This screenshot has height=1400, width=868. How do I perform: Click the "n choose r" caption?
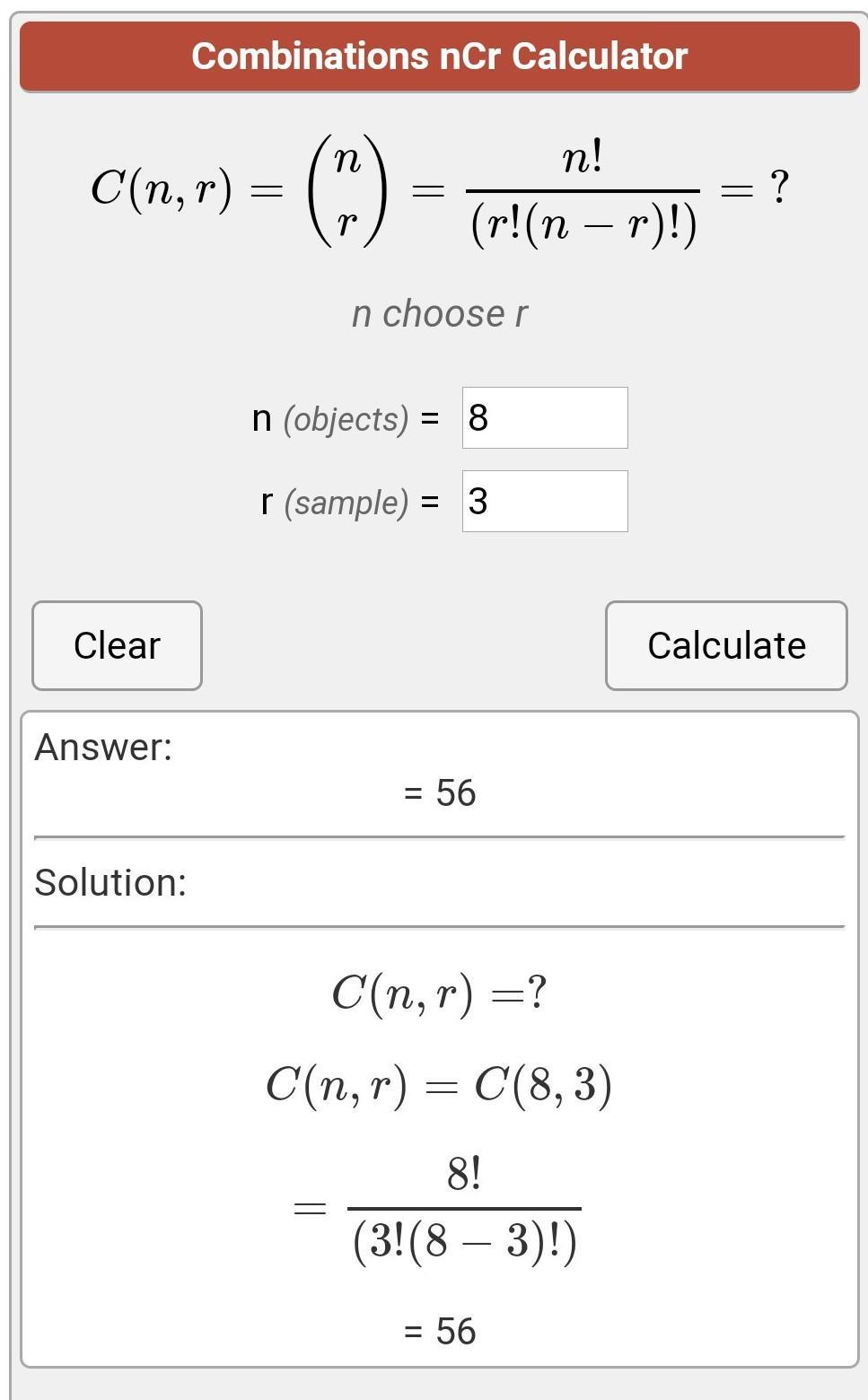[439, 314]
